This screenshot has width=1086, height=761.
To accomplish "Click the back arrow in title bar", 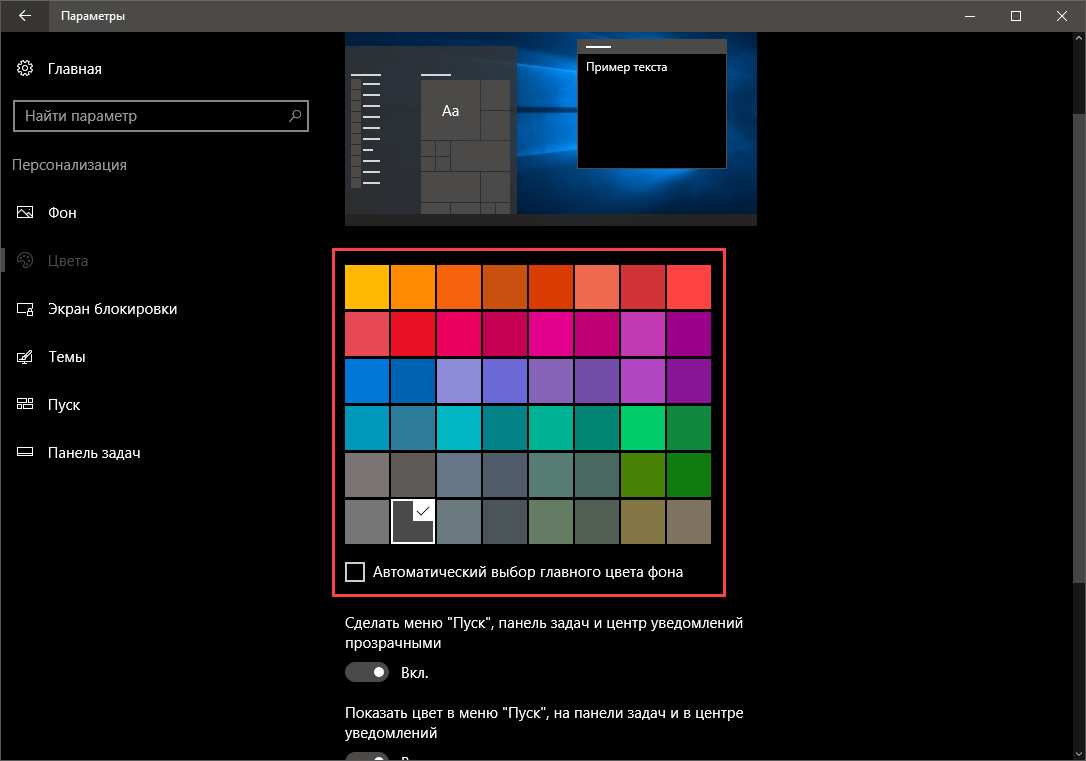I will (24, 16).
